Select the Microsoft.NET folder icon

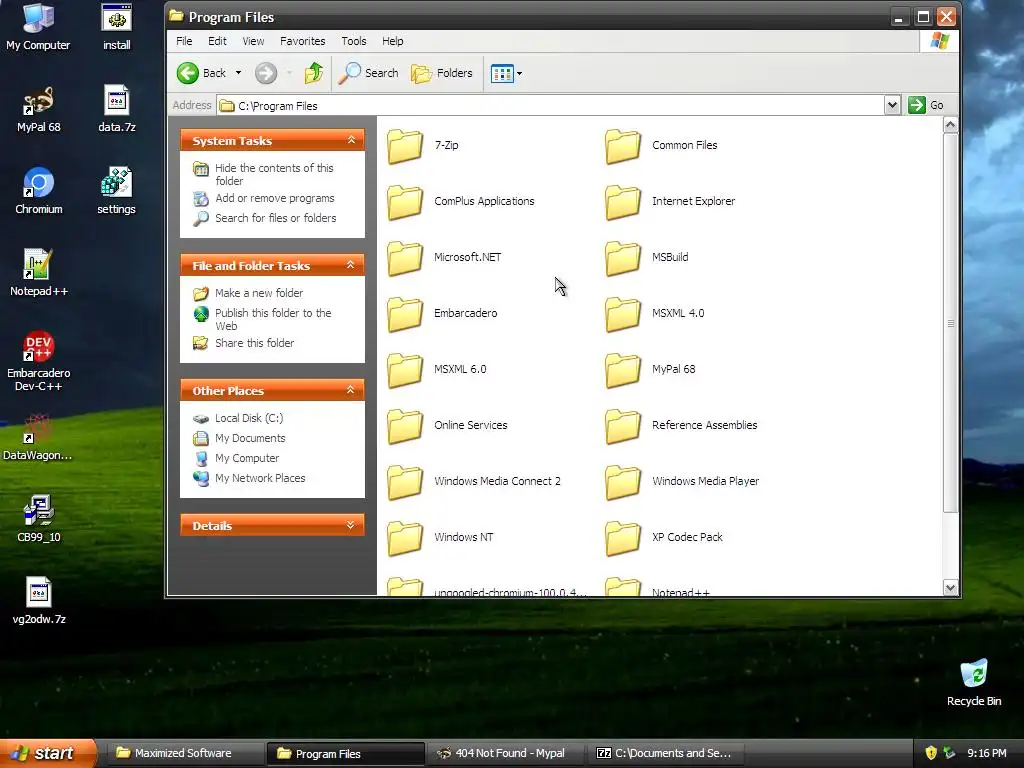coord(405,258)
